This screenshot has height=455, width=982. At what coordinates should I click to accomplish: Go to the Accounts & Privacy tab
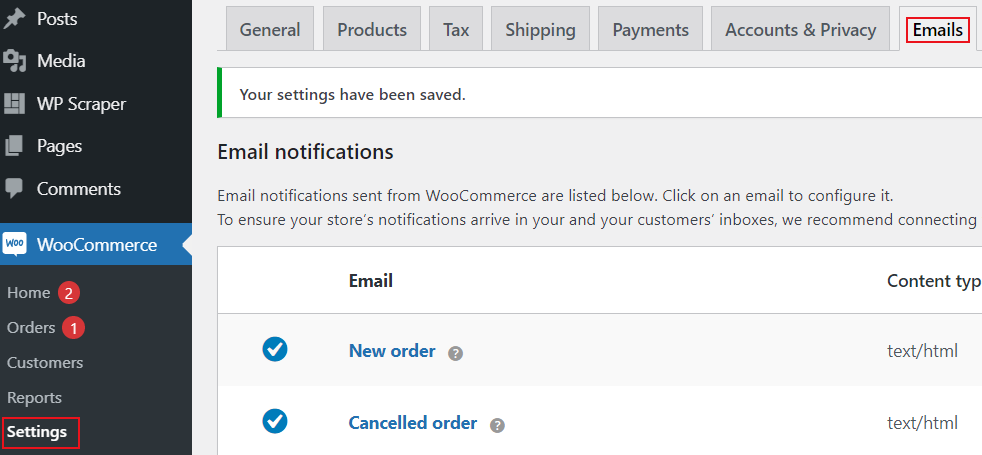(x=800, y=29)
